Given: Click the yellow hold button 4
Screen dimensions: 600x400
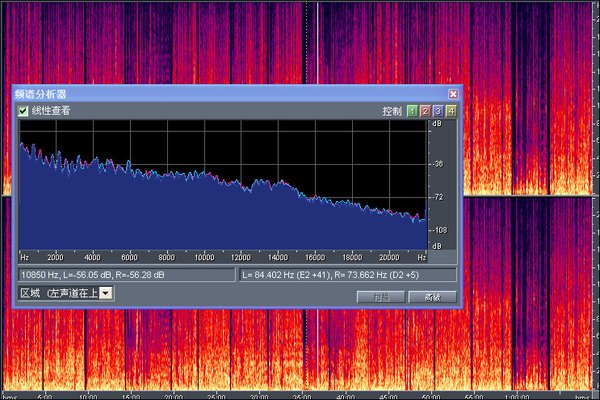Looking at the screenshot, I should tap(451, 111).
